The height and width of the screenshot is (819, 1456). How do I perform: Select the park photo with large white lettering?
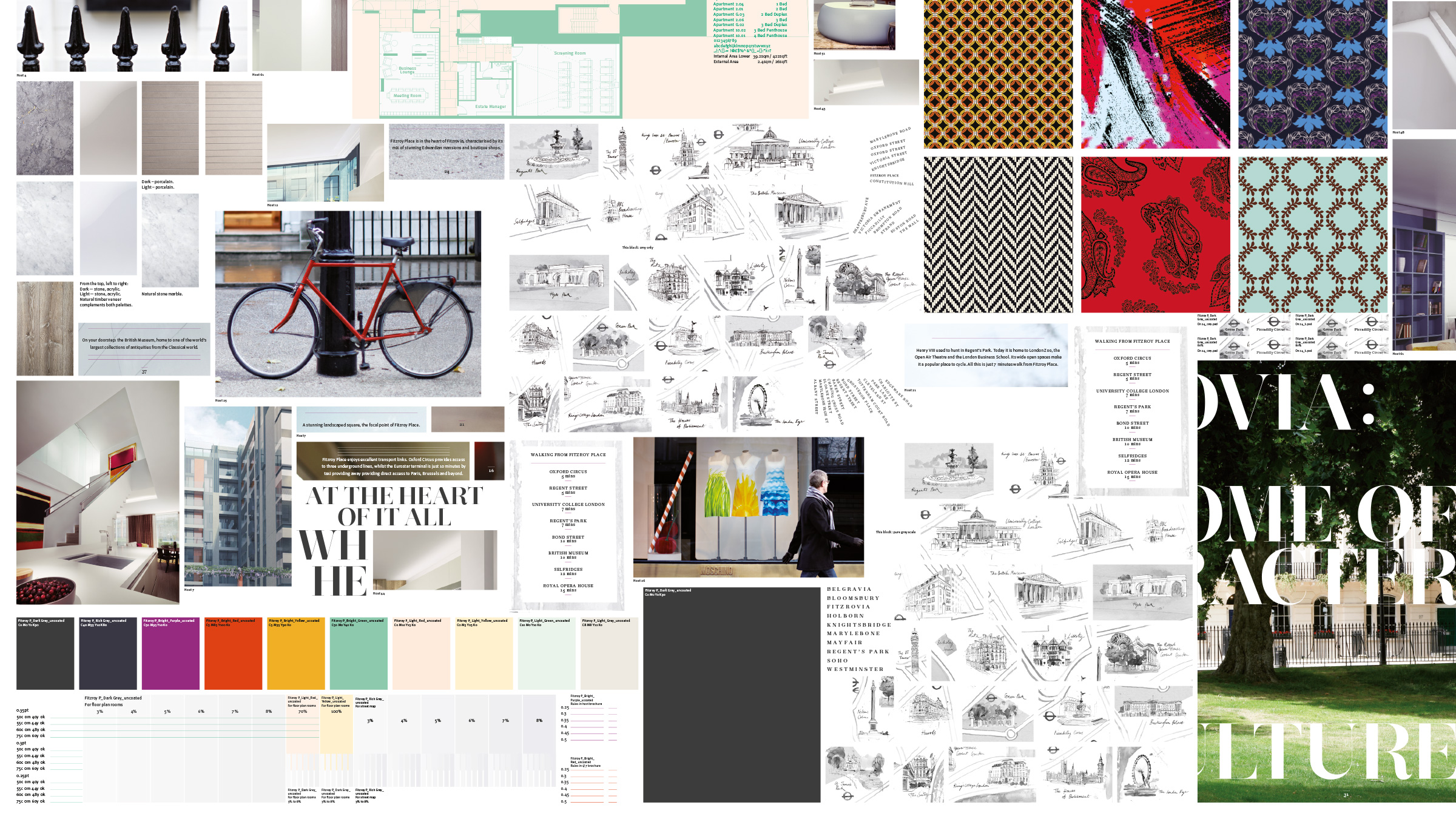[x=1327, y=582]
